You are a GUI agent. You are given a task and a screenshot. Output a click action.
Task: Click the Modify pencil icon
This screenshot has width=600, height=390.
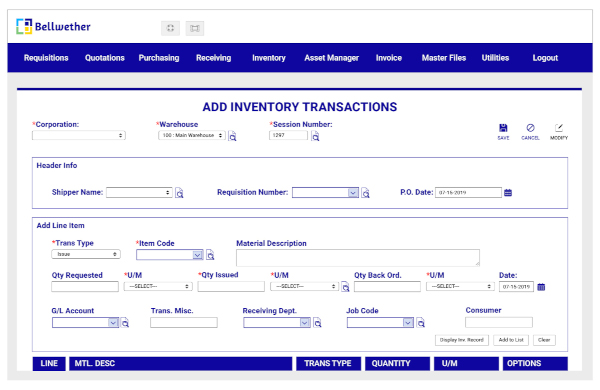tap(559, 128)
